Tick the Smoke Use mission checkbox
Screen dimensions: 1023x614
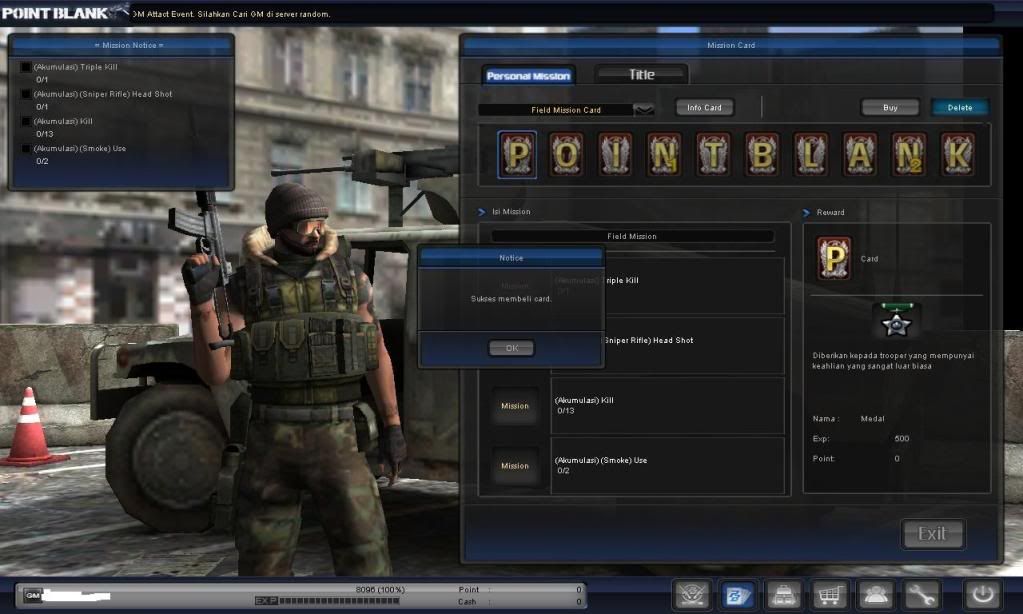click(25, 149)
